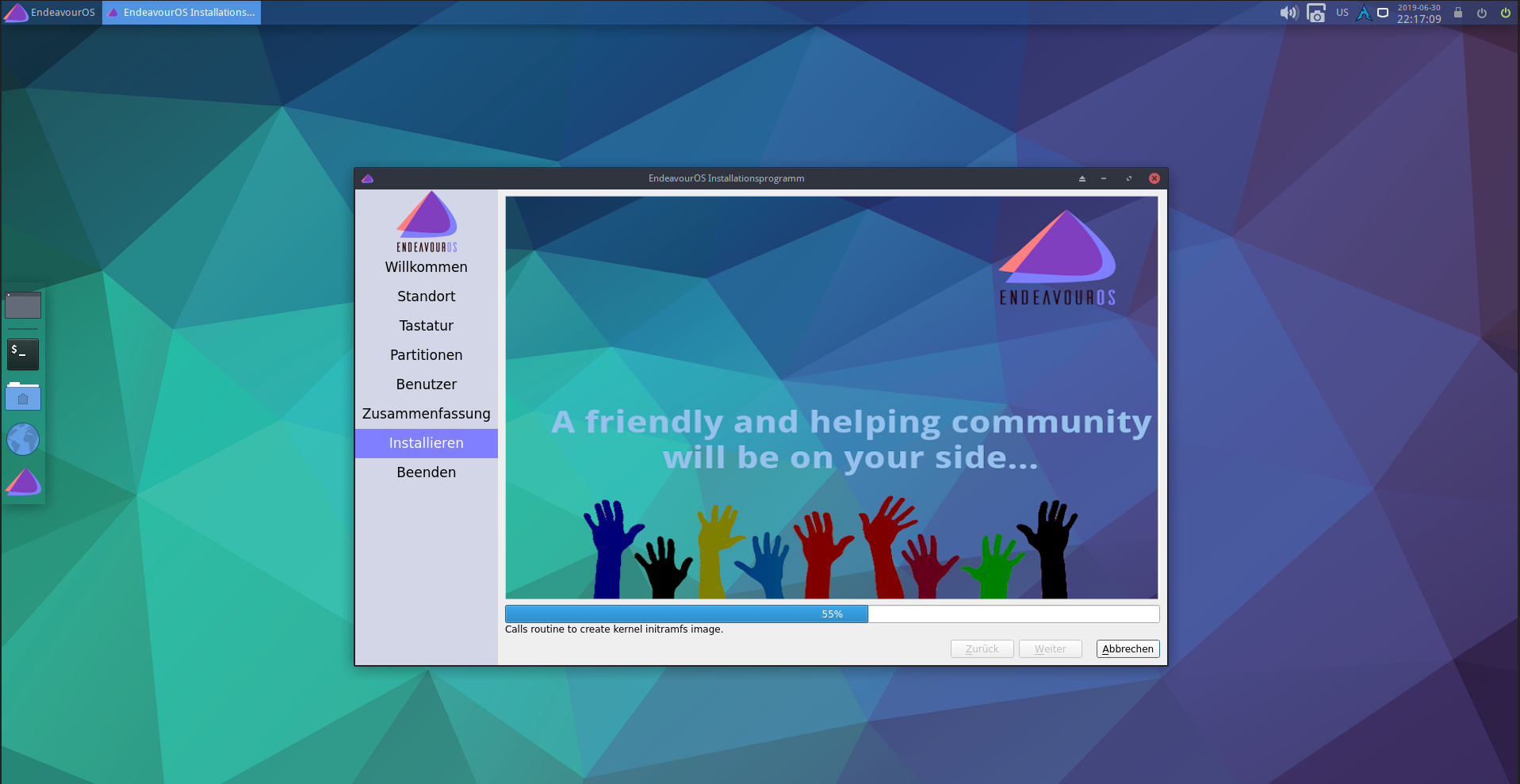This screenshot has width=1520, height=784.
Task: Open the EndeavourOS applications menu
Action: coord(50,12)
